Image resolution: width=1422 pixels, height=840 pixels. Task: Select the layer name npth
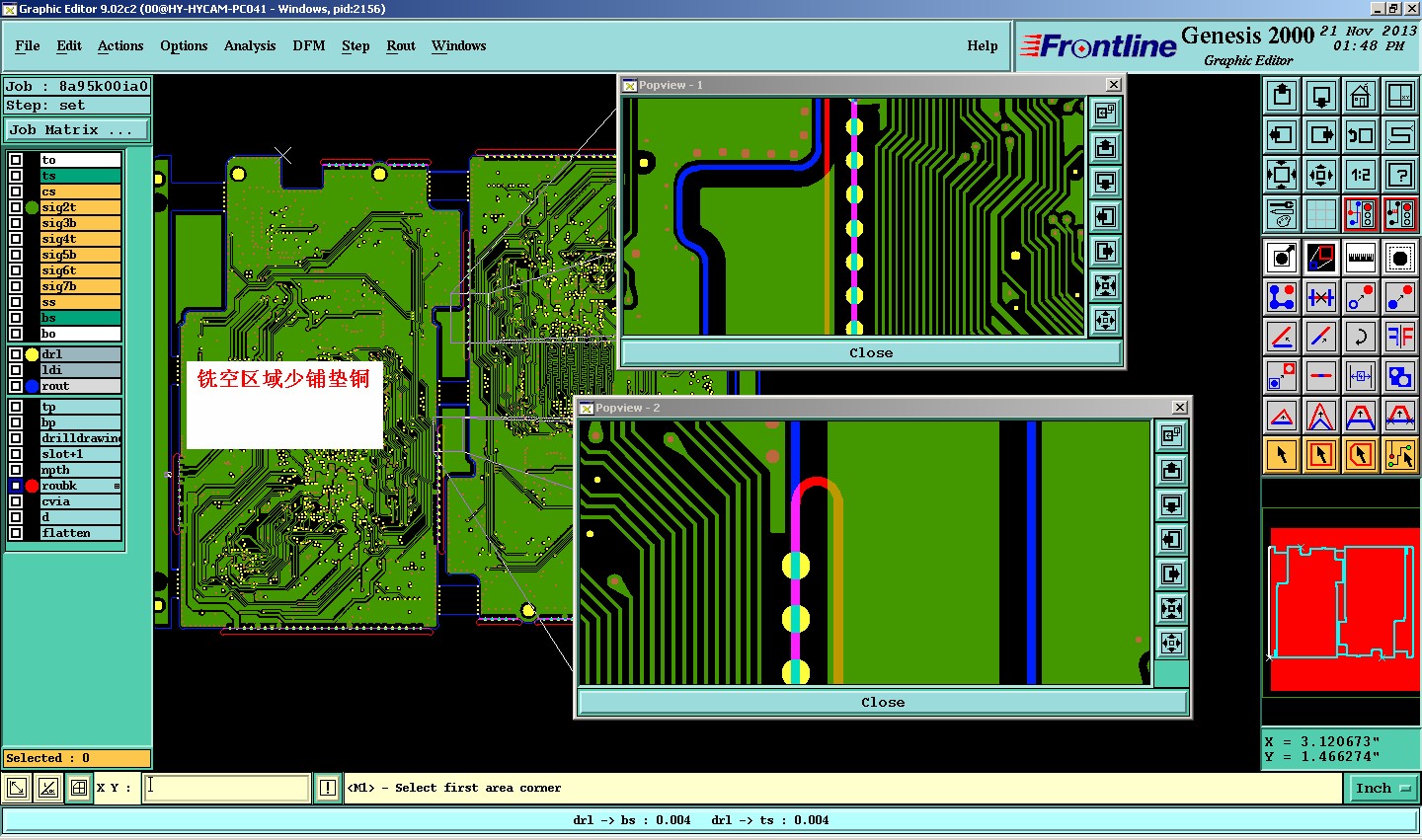click(x=80, y=470)
